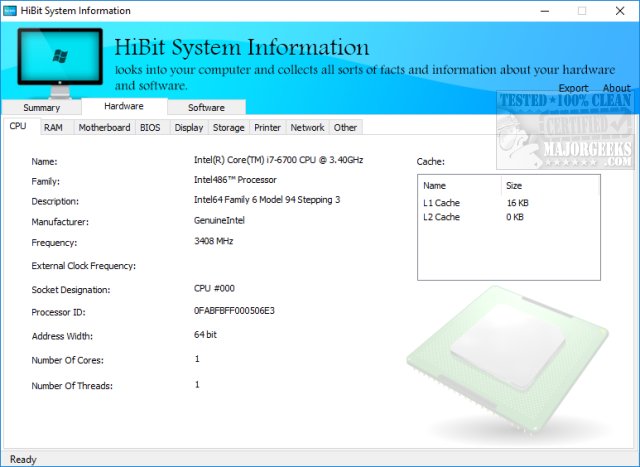
Task: Switch to the Network sub-tab
Action: click(307, 127)
